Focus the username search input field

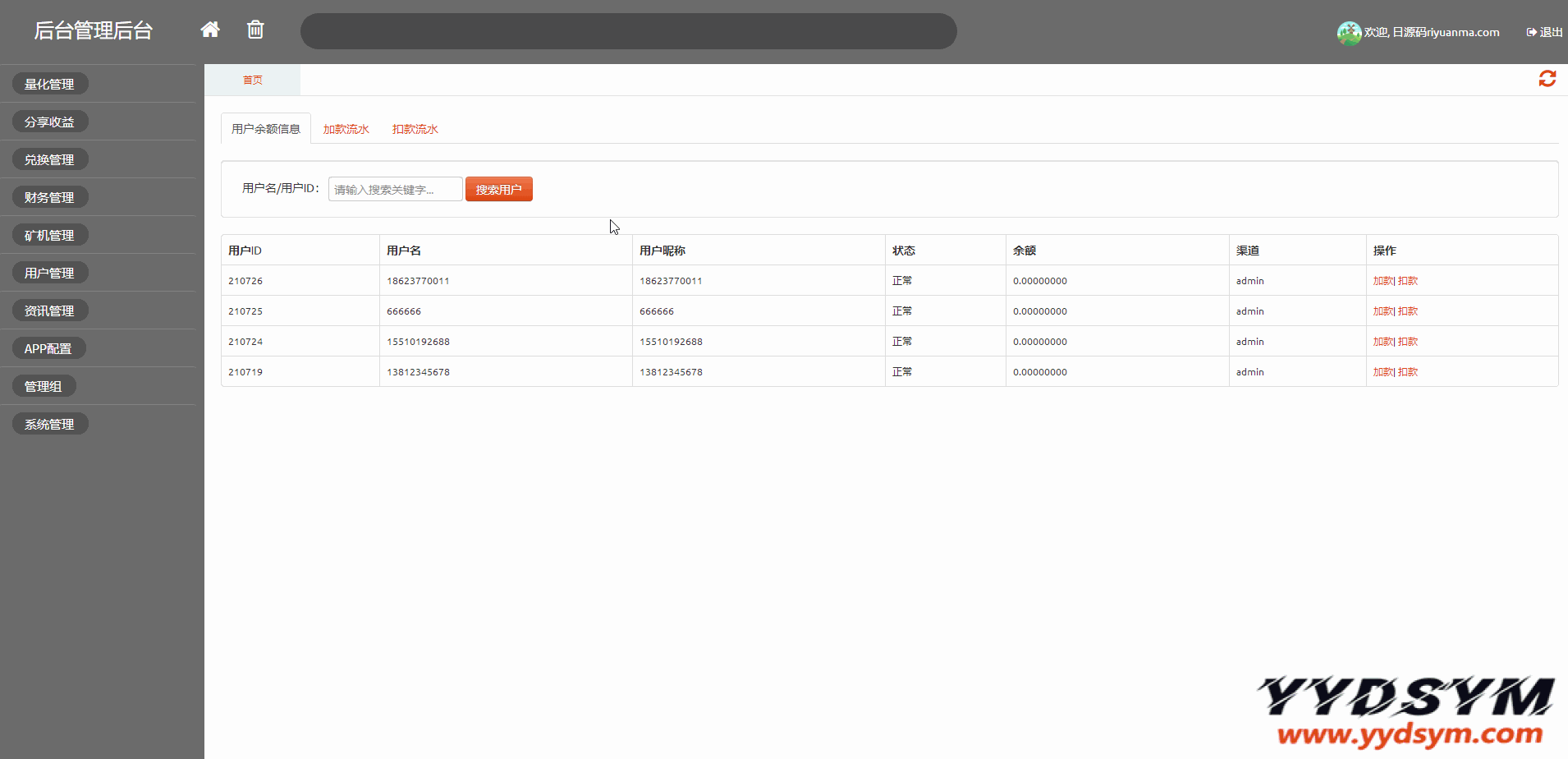[395, 190]
